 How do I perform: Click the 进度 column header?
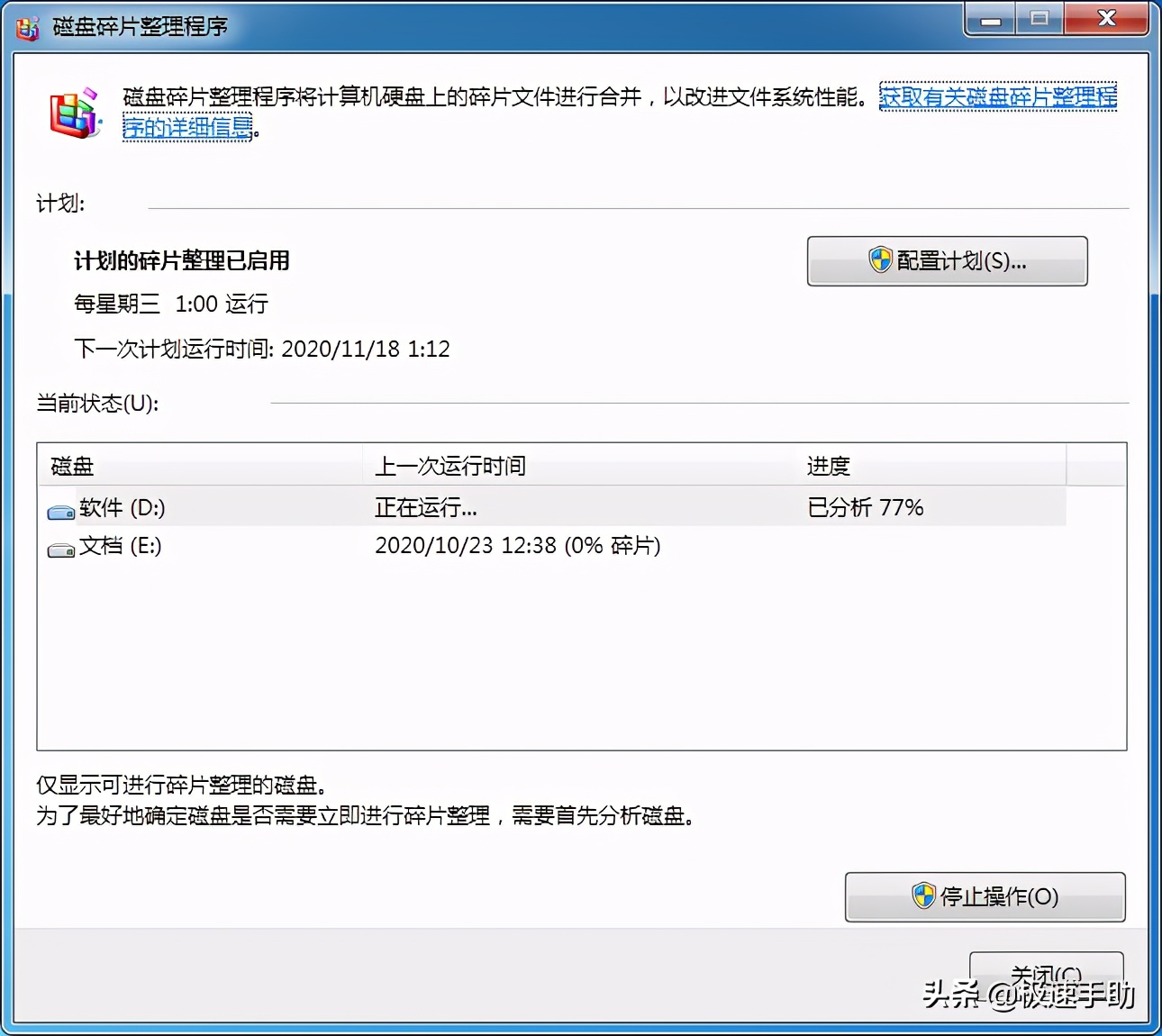point(828,466)
